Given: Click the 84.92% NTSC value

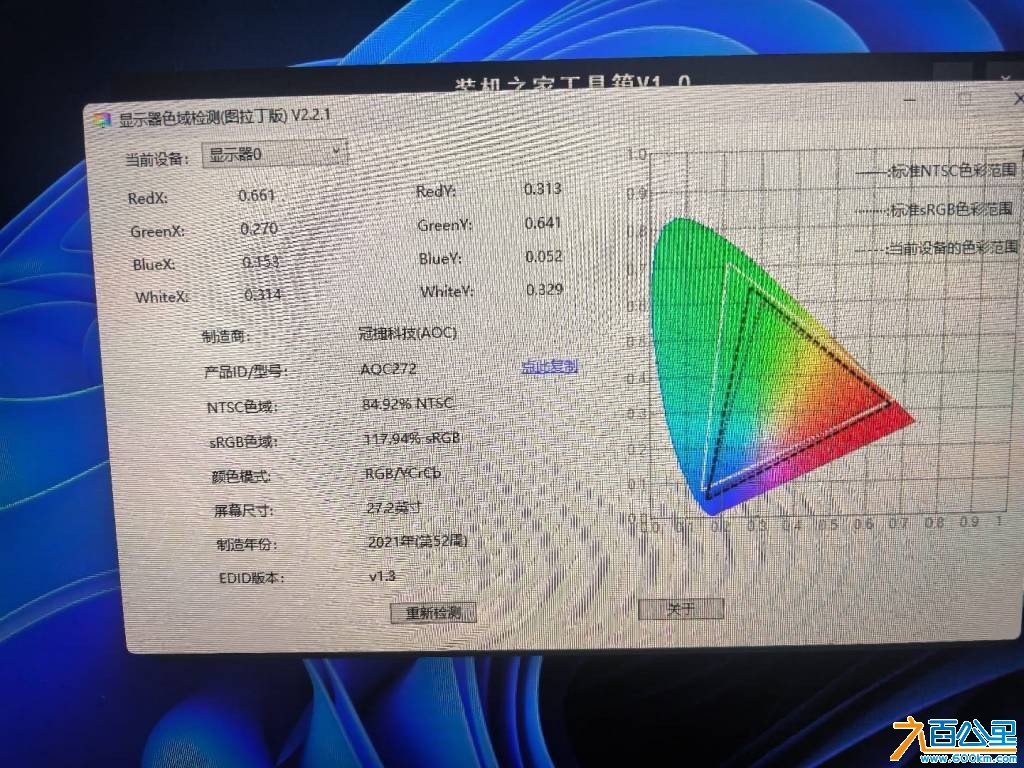Looking at the screenshot, I should coord(408,404).
